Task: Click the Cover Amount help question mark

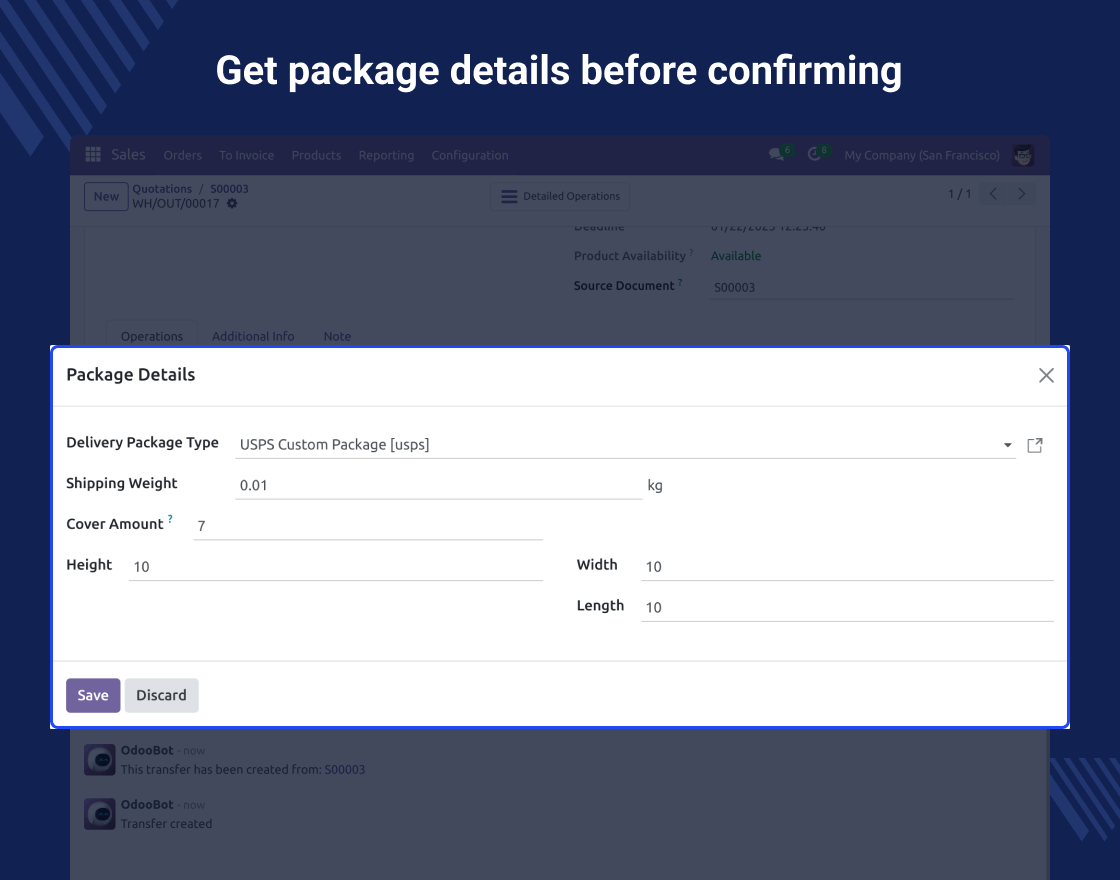Action: tap(170, 519)
